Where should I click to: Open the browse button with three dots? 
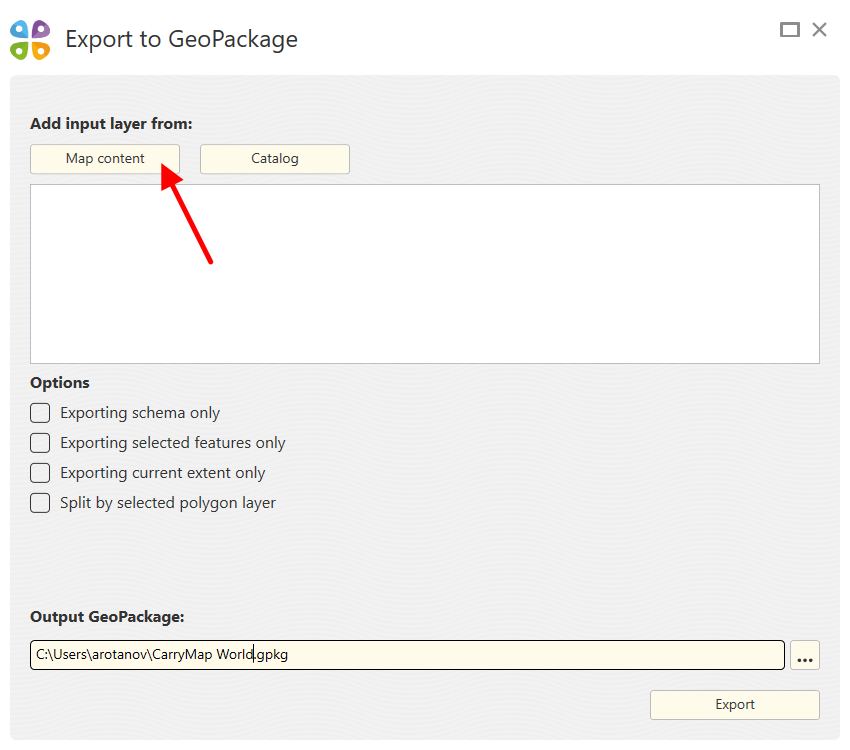[805, 656]
